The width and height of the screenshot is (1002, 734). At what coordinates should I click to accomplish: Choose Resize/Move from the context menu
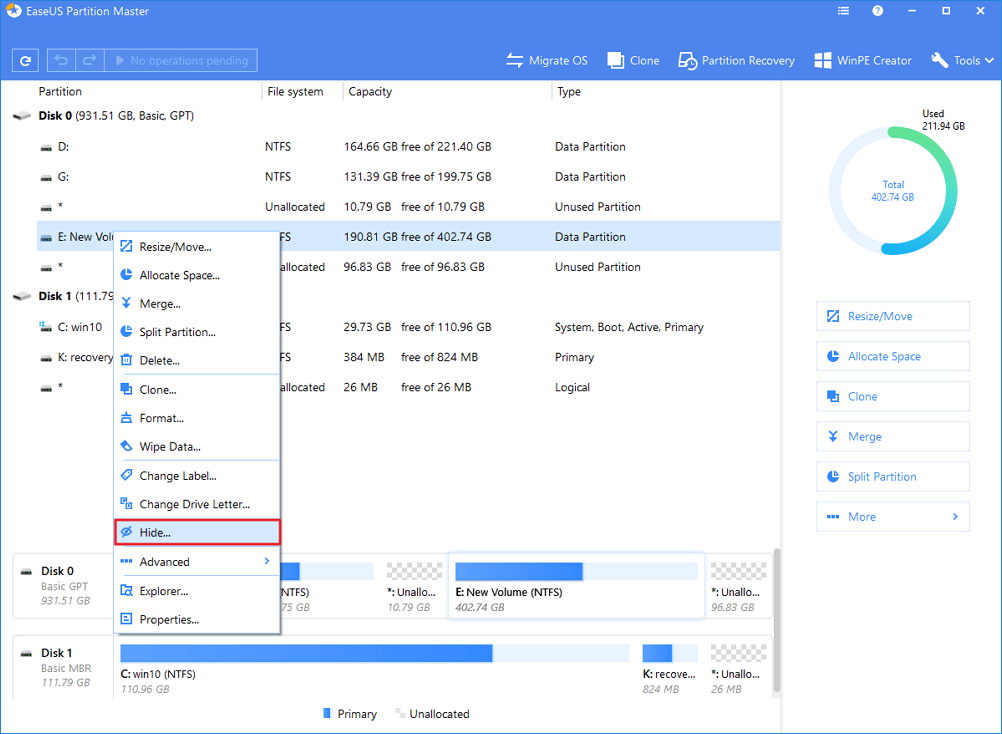coord(197,247)
